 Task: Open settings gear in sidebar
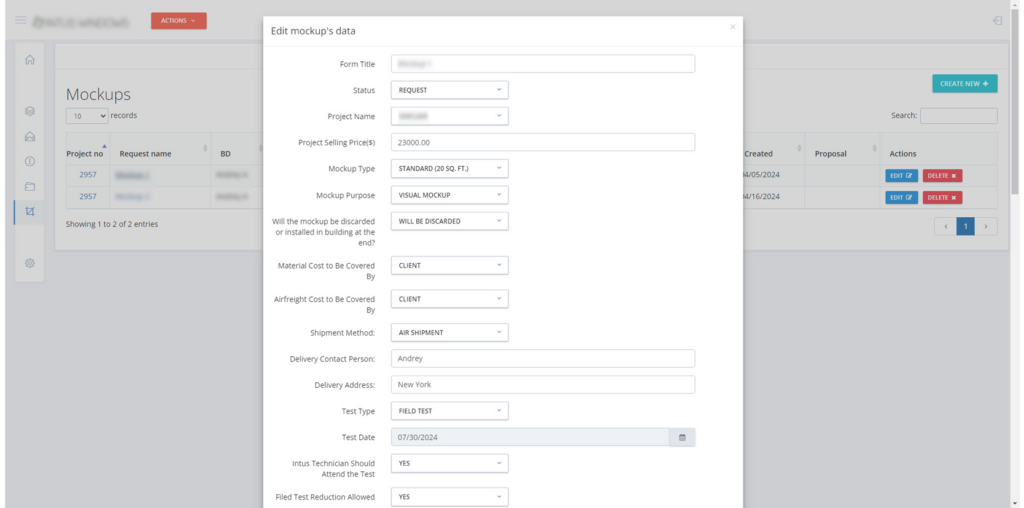(30, 263)
